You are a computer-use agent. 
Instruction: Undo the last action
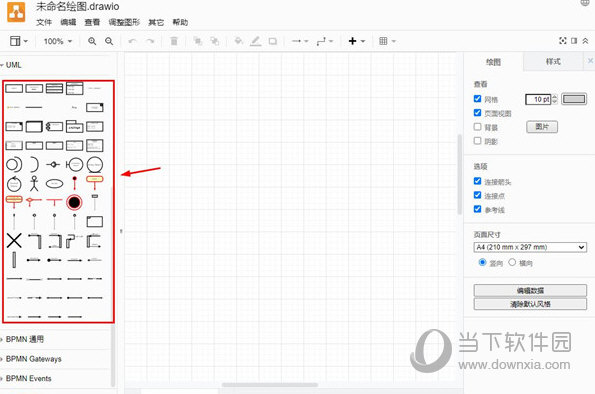(x=132, y=41)
